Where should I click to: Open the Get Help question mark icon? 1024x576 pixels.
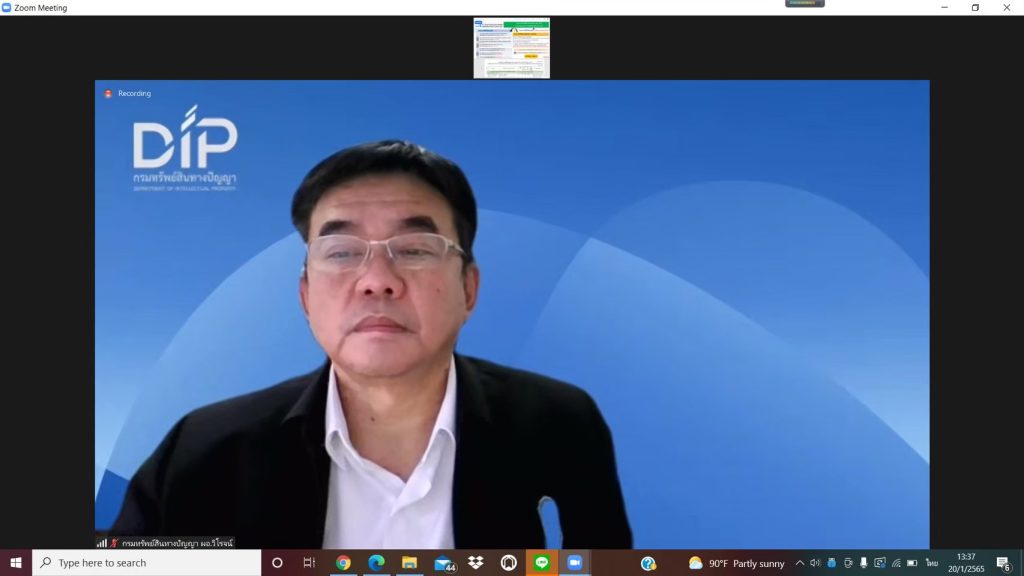click(648, 563)
